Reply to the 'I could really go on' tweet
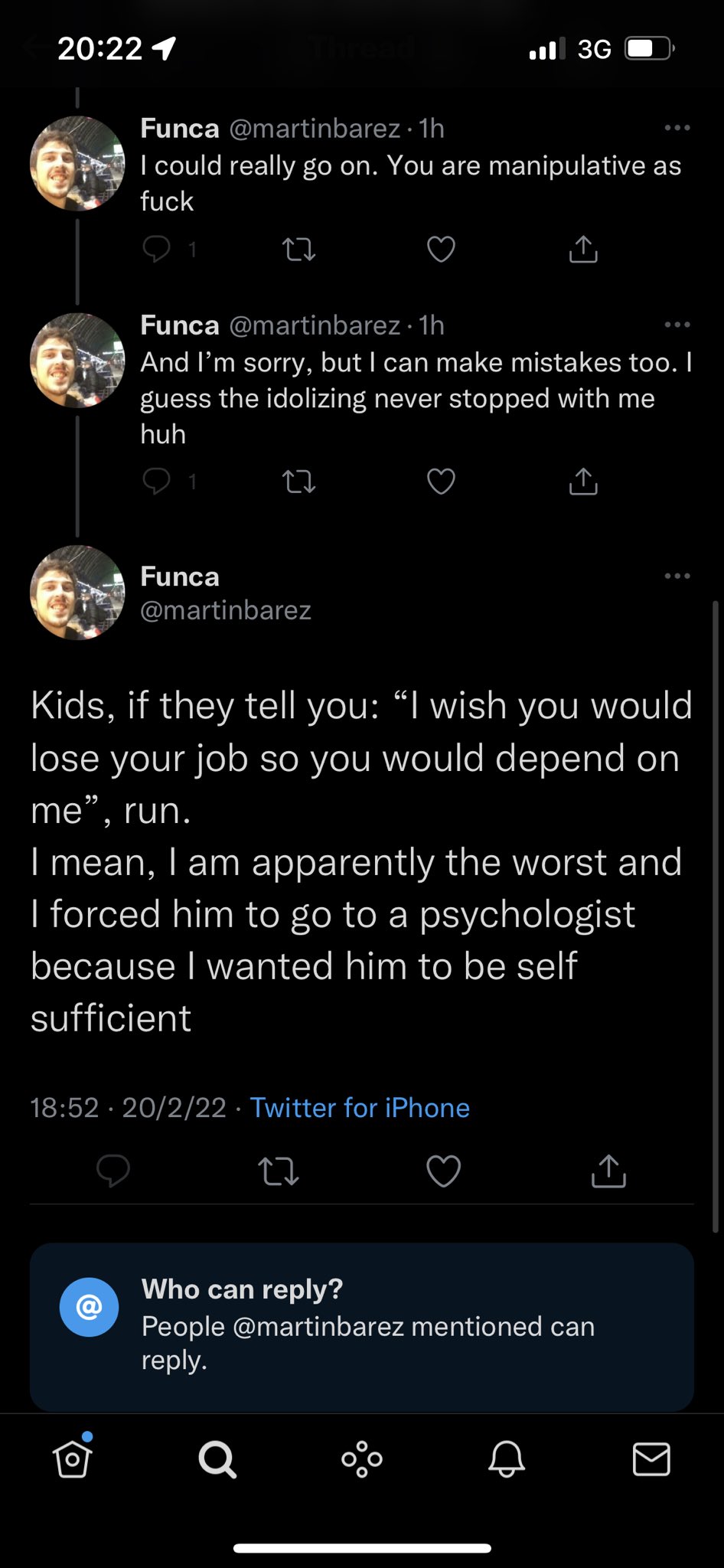The height and width of the screenshot is (1568, 724). [x=157, y=249]
